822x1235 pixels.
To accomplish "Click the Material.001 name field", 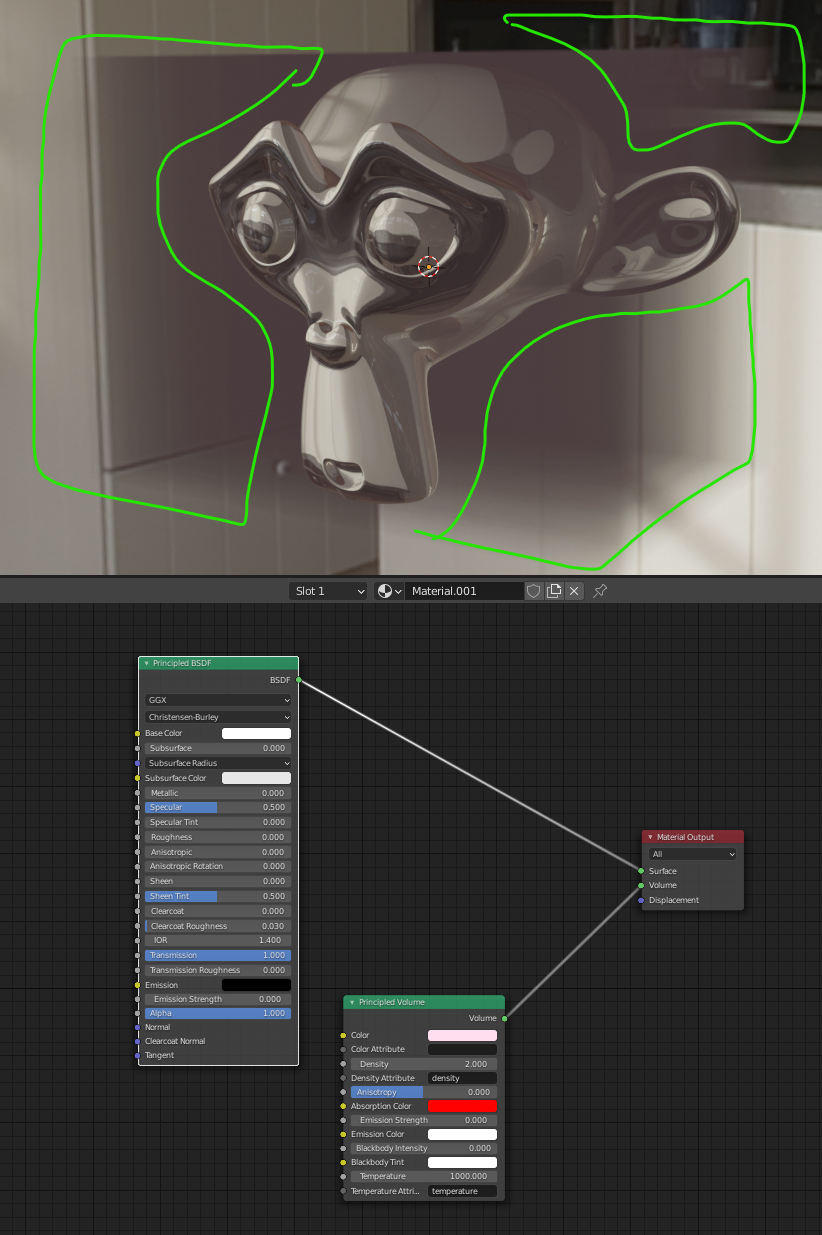I will pyautogui.click(x=464, y=591).
